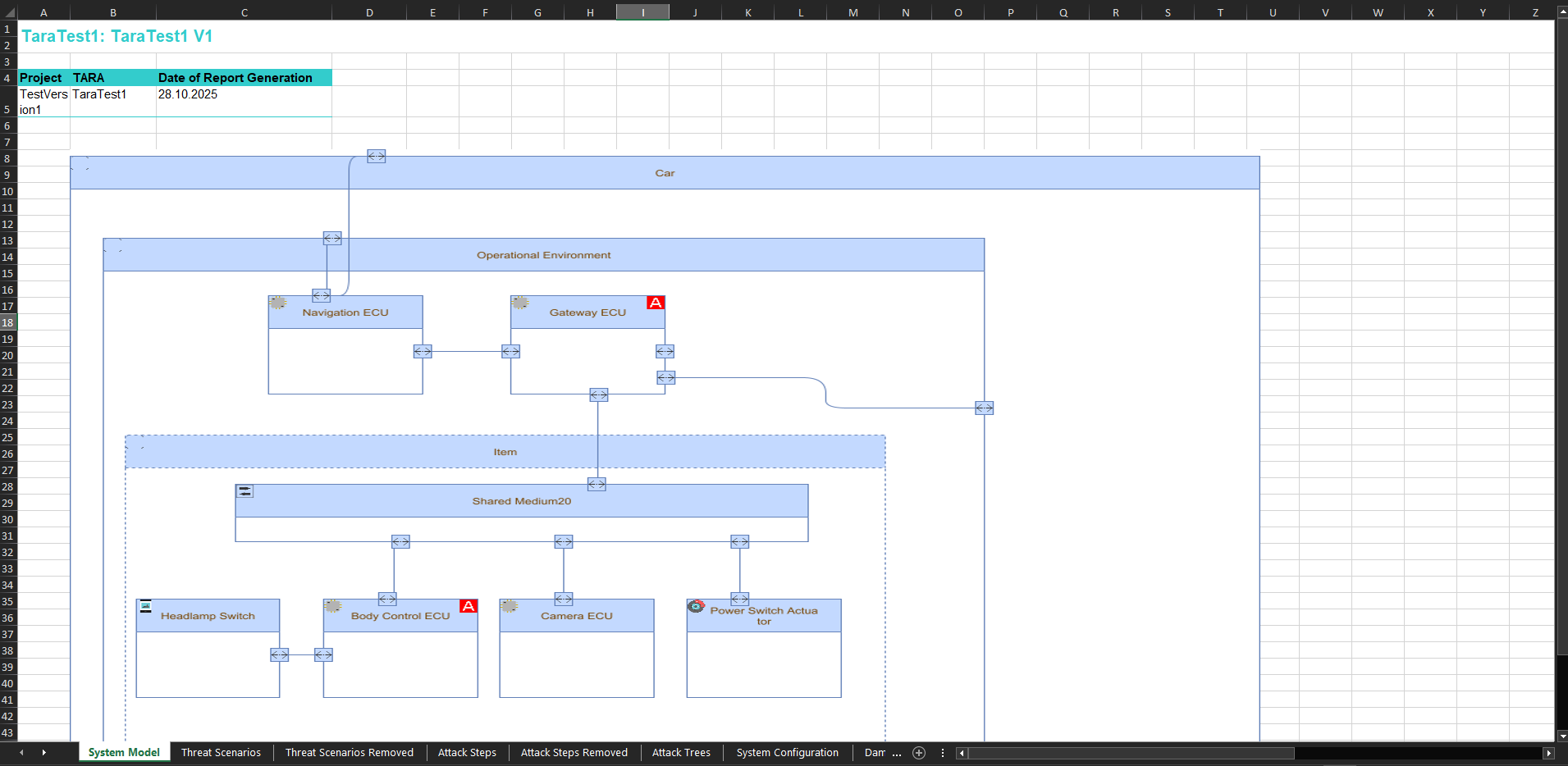Add a new sheet with plus button
The width and height of the screenshot is (1568, 766).
point(919,753)
